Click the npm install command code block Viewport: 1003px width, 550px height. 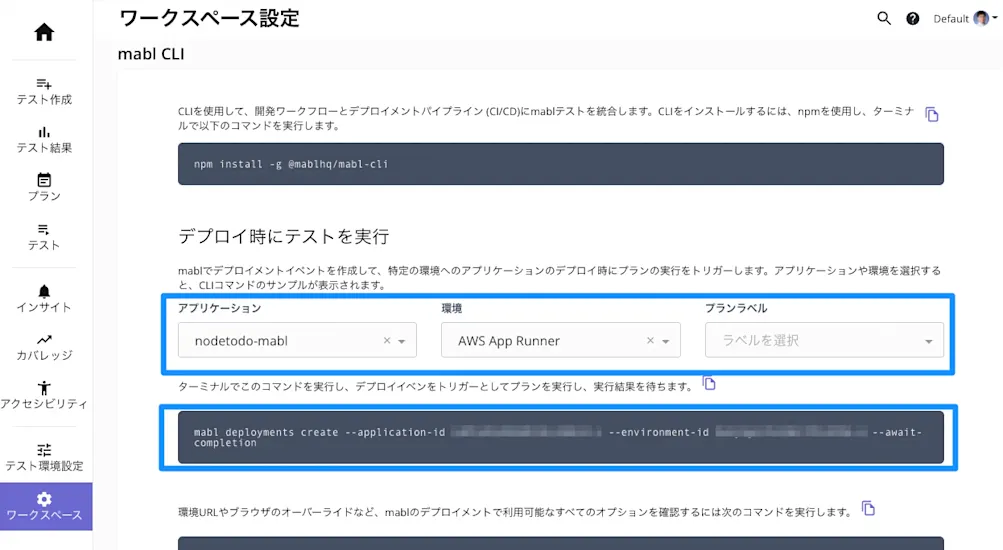pos(560,164)
